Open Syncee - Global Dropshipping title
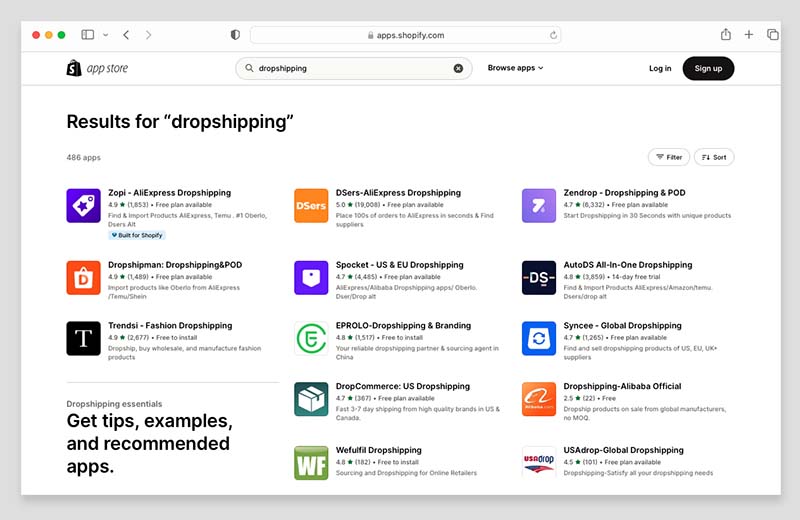 coord(622,326)
